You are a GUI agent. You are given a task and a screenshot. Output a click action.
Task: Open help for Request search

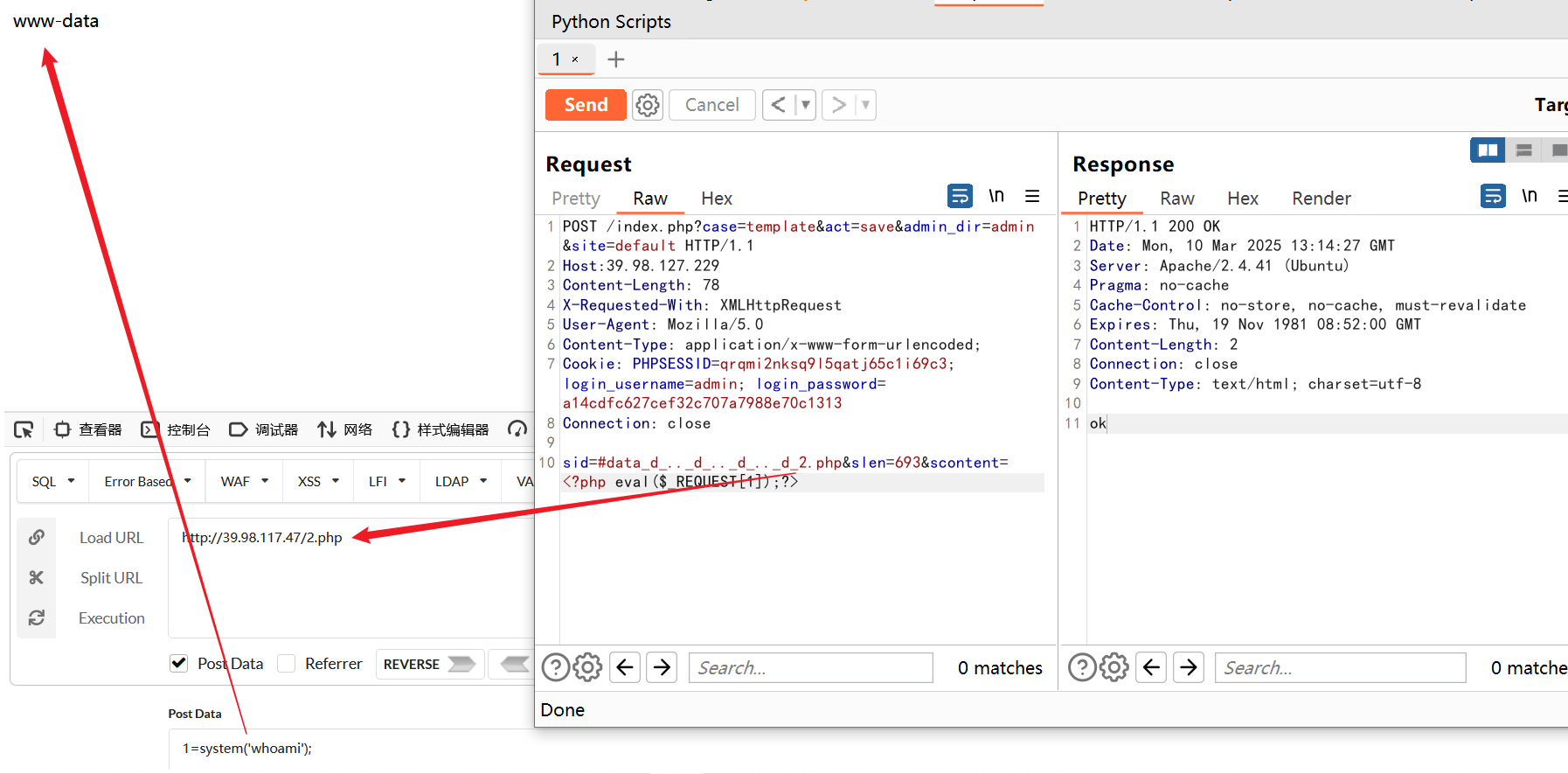click(556, 667)
